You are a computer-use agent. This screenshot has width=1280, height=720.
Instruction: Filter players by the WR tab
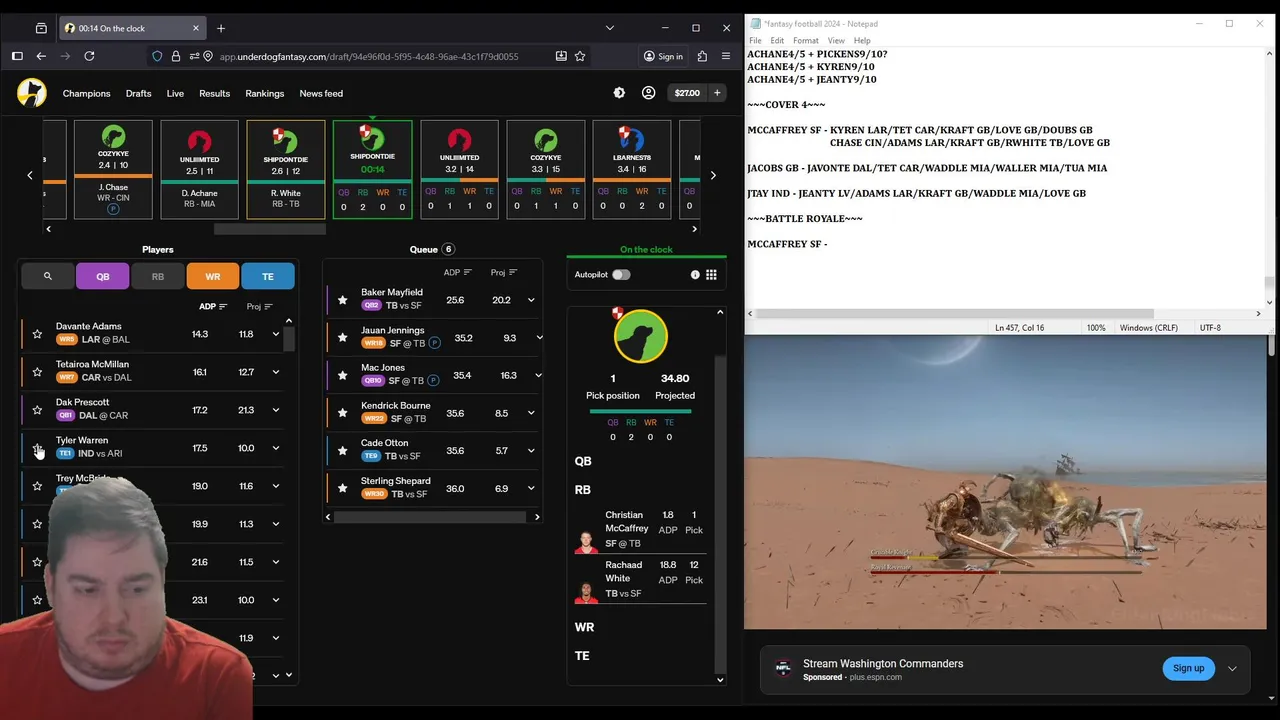tap(213, 276)
